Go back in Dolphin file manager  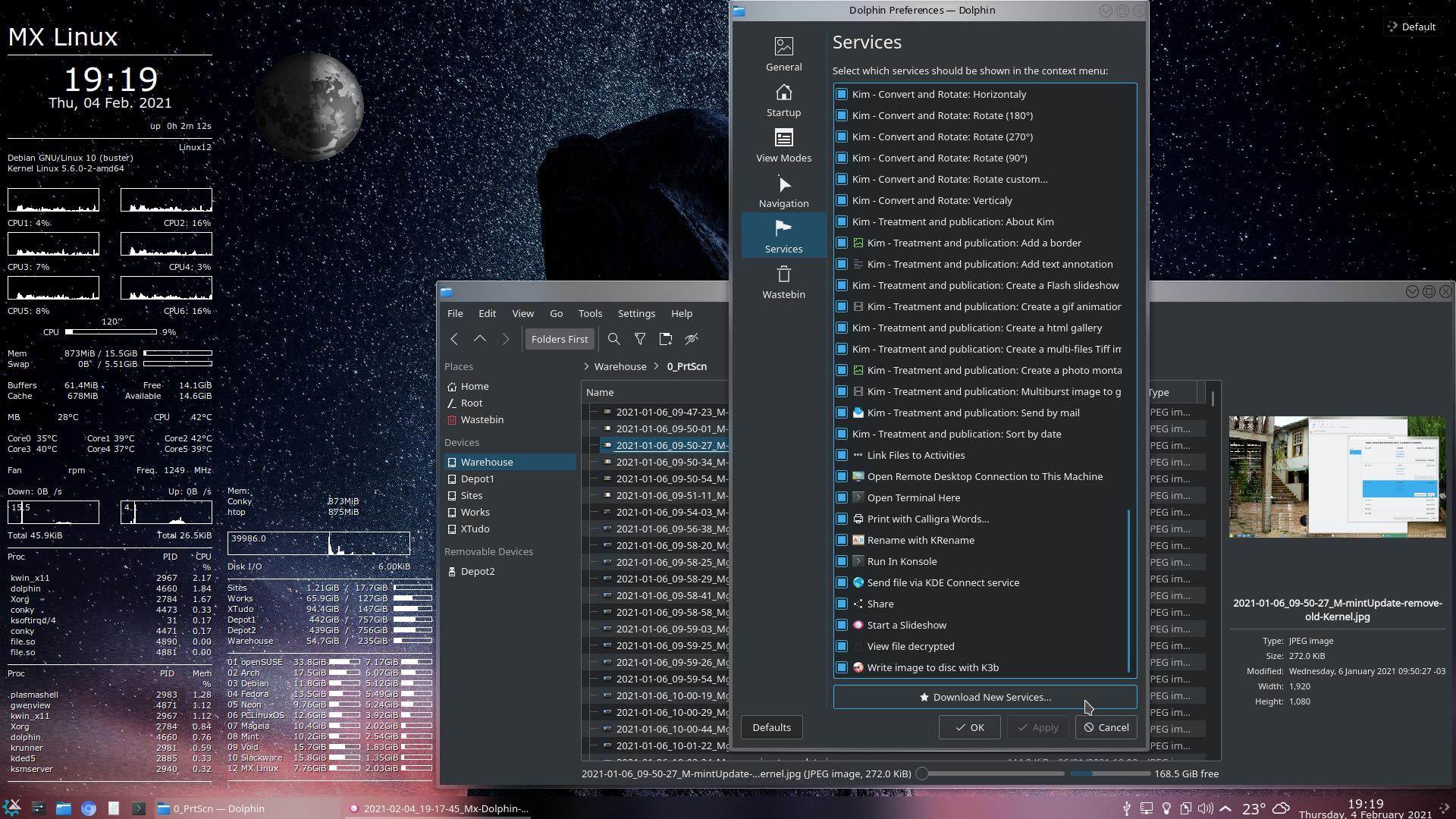[x=454, y=339]
